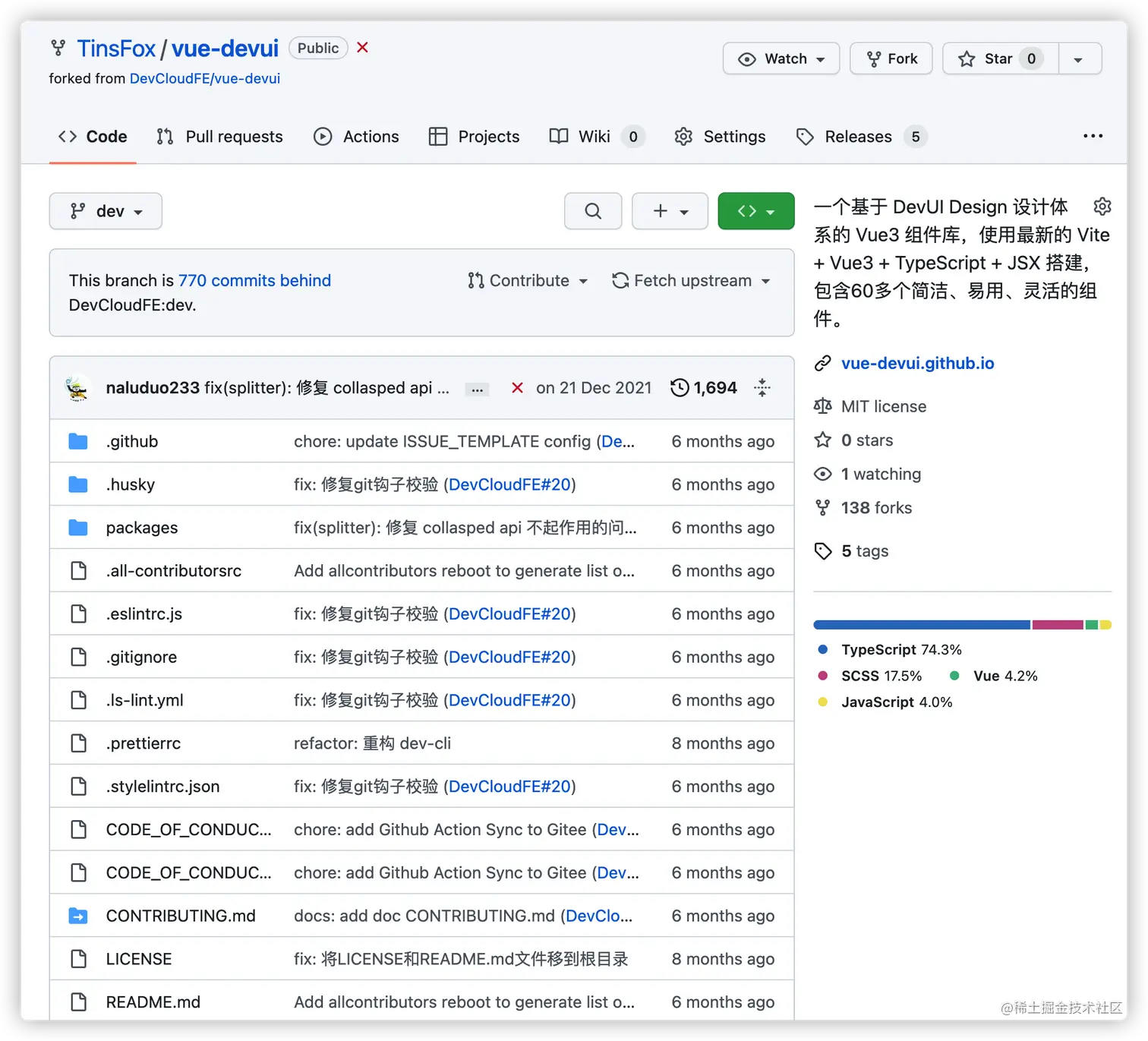
Task: Open the .husky folder icon
Action: (x=78, y=484)
